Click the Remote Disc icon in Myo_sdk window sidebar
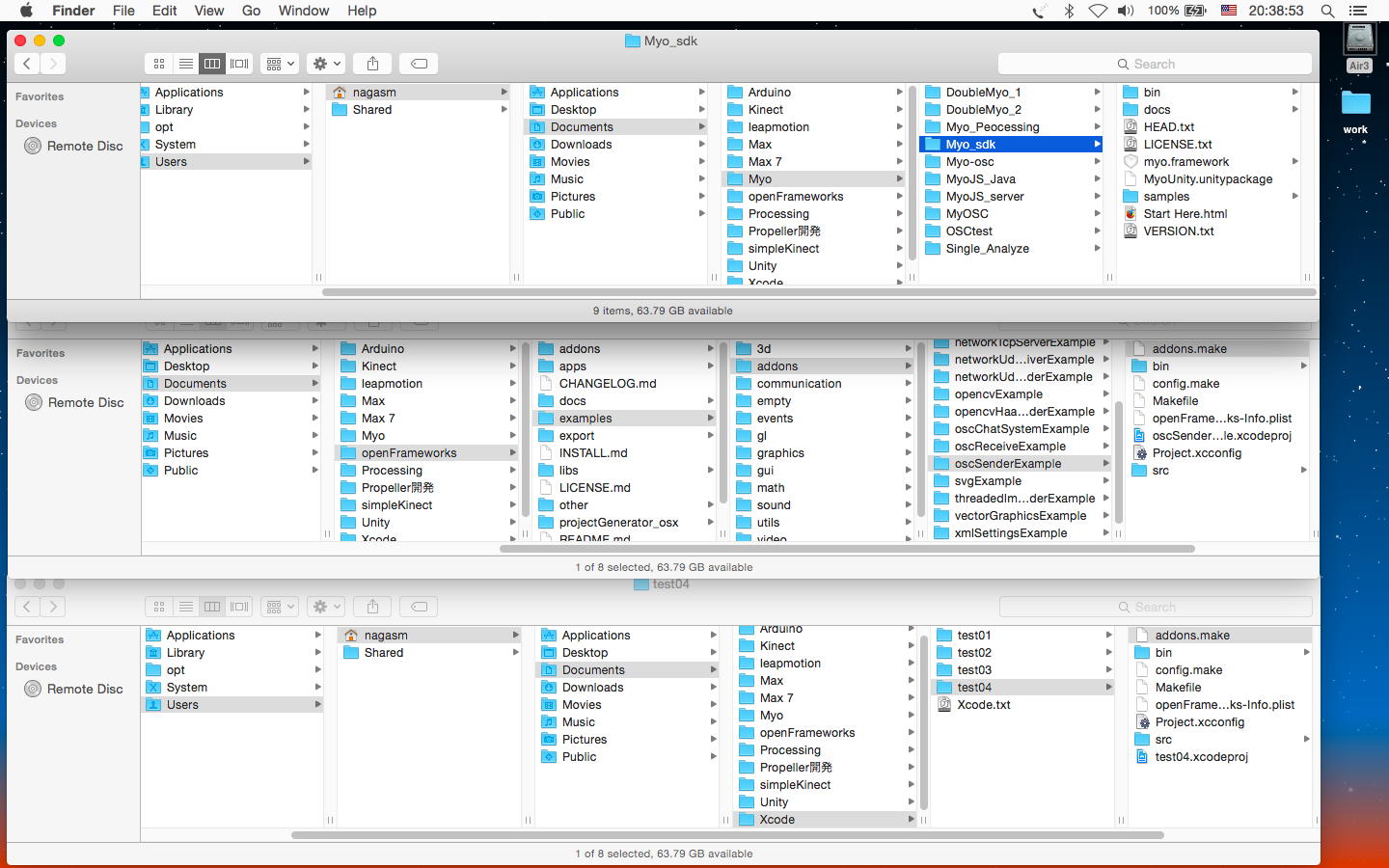Screen dimensions: 1389x868 click(x=33, y=147)
